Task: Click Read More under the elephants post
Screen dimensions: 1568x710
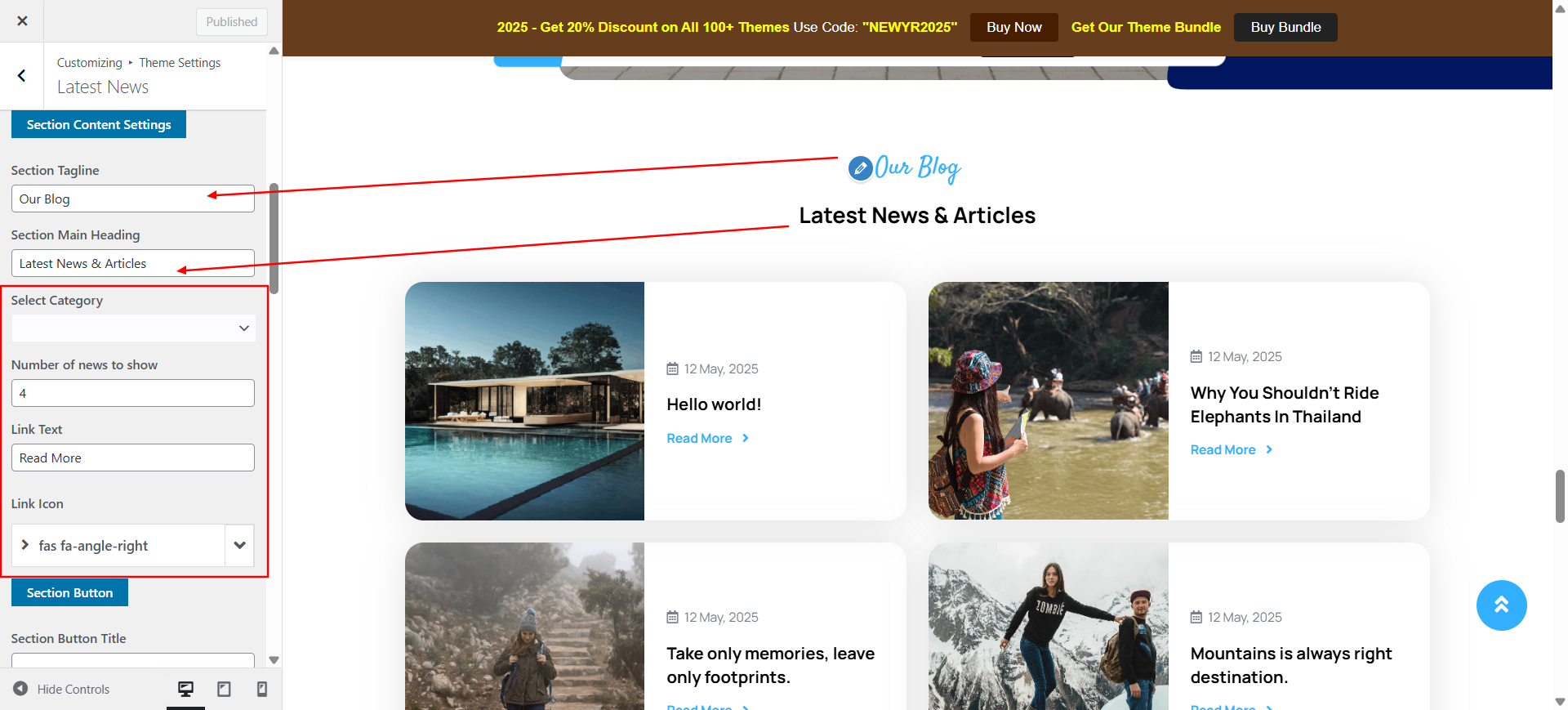Action: coord(1223,450)
